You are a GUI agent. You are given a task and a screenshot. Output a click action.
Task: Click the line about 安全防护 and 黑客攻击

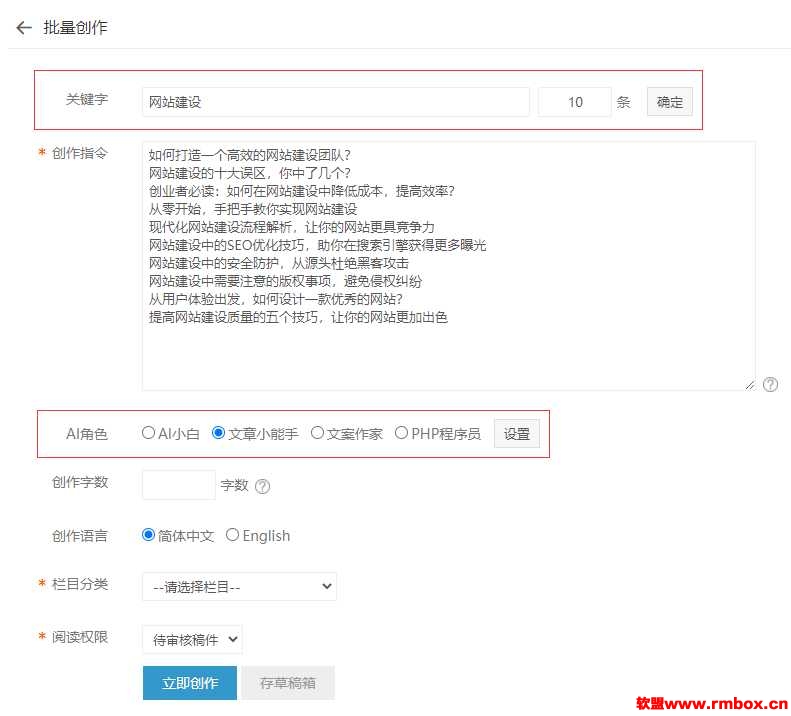(x=278, y=263)
